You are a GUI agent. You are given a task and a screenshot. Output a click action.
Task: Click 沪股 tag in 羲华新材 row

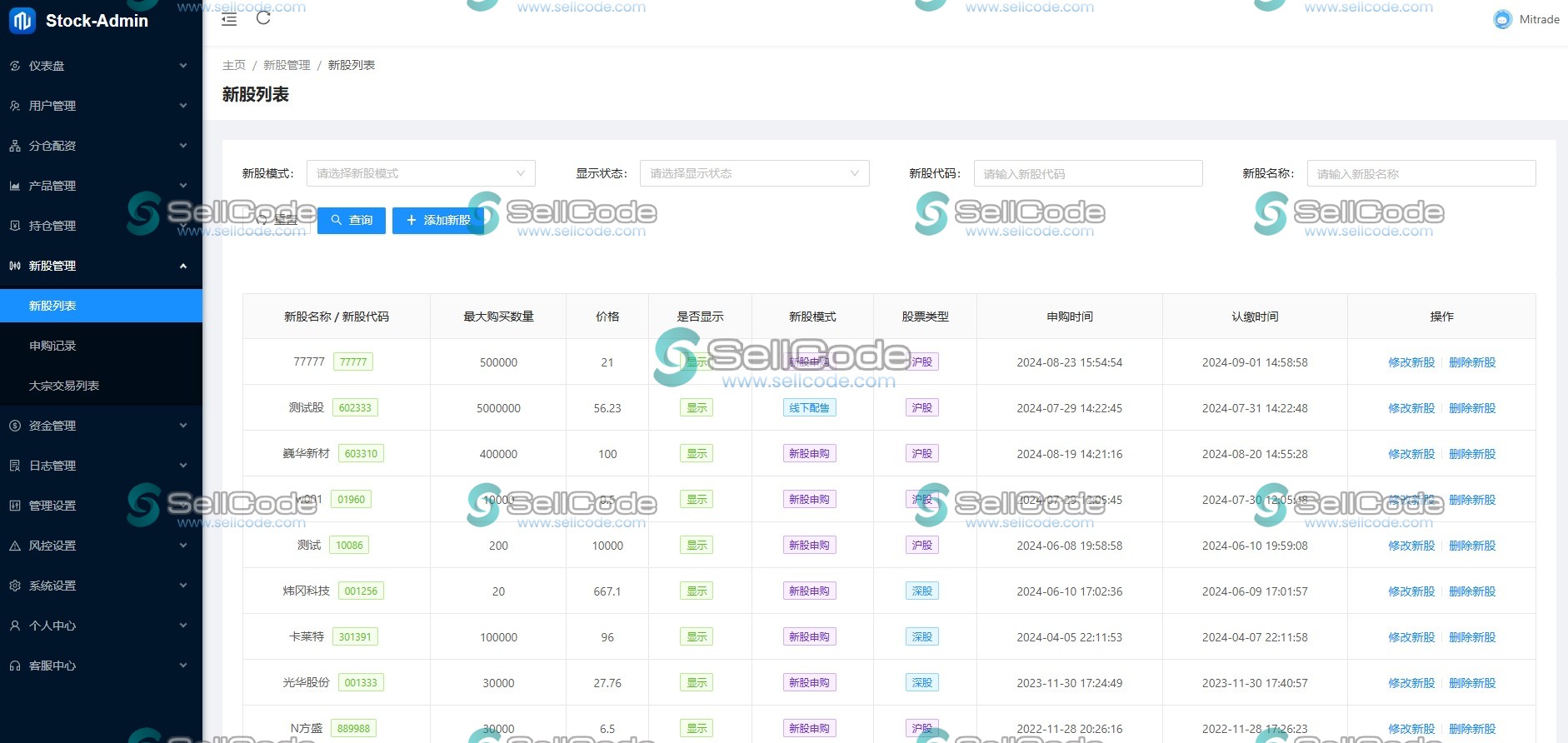pos(922,453)
